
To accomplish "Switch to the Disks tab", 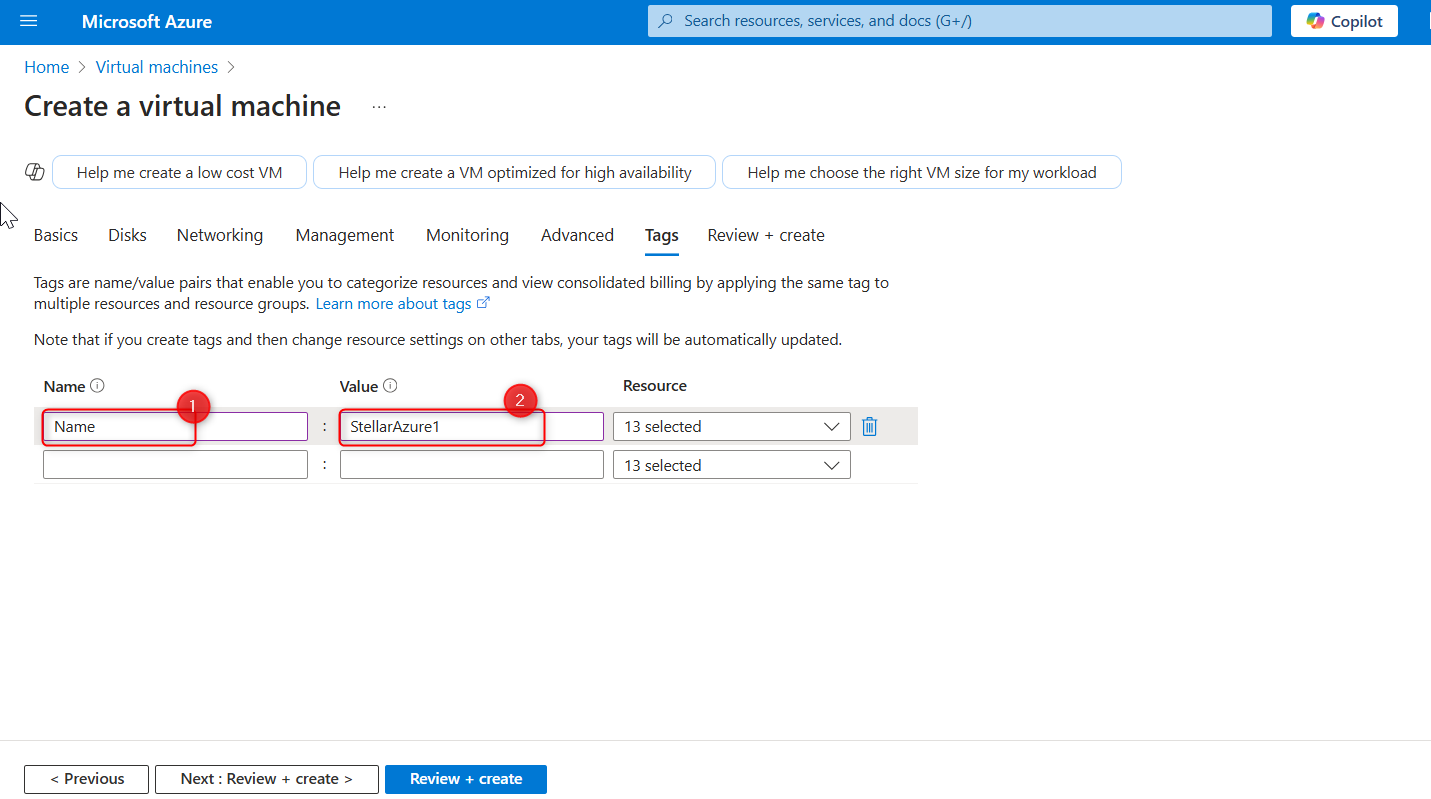I will click(x=128, y=235).
